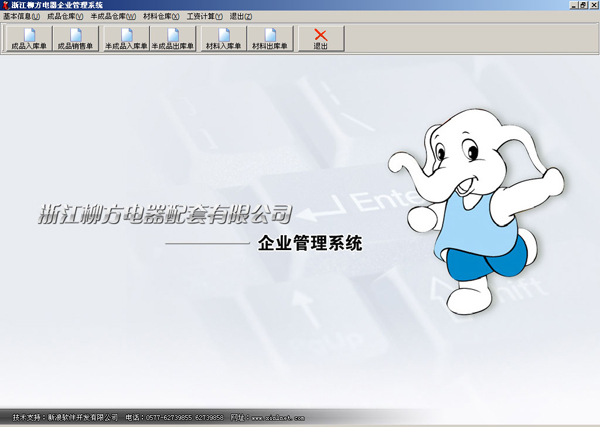Screen dimensions: 600x427
Task: Click the 浙江柳方电器配套有限公司 company title
Action: [x=162, y=213]
